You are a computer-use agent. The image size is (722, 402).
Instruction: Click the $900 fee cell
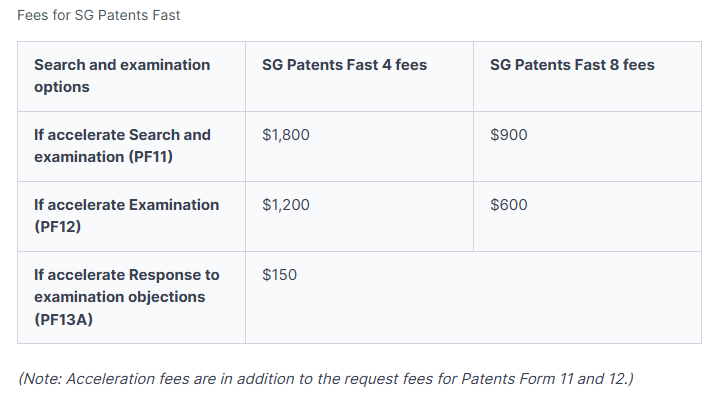pos(509,135)
